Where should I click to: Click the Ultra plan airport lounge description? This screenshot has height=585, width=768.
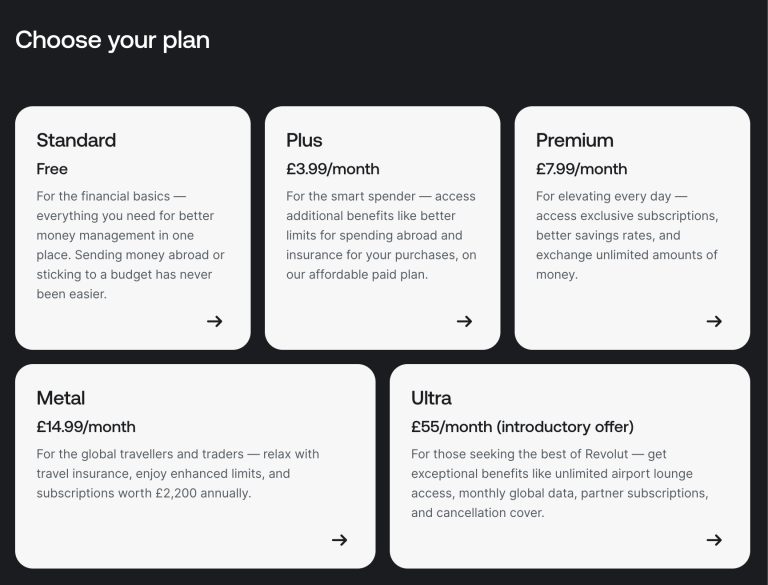(559, 483)
